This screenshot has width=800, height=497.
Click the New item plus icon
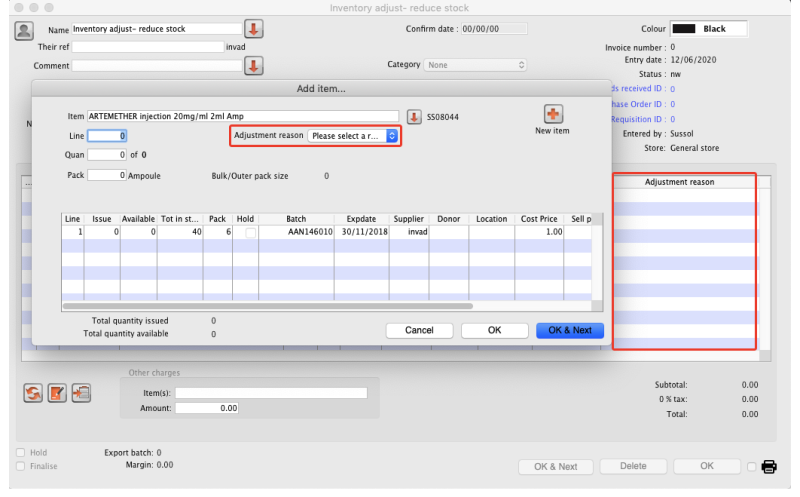(x=553, y=115)
